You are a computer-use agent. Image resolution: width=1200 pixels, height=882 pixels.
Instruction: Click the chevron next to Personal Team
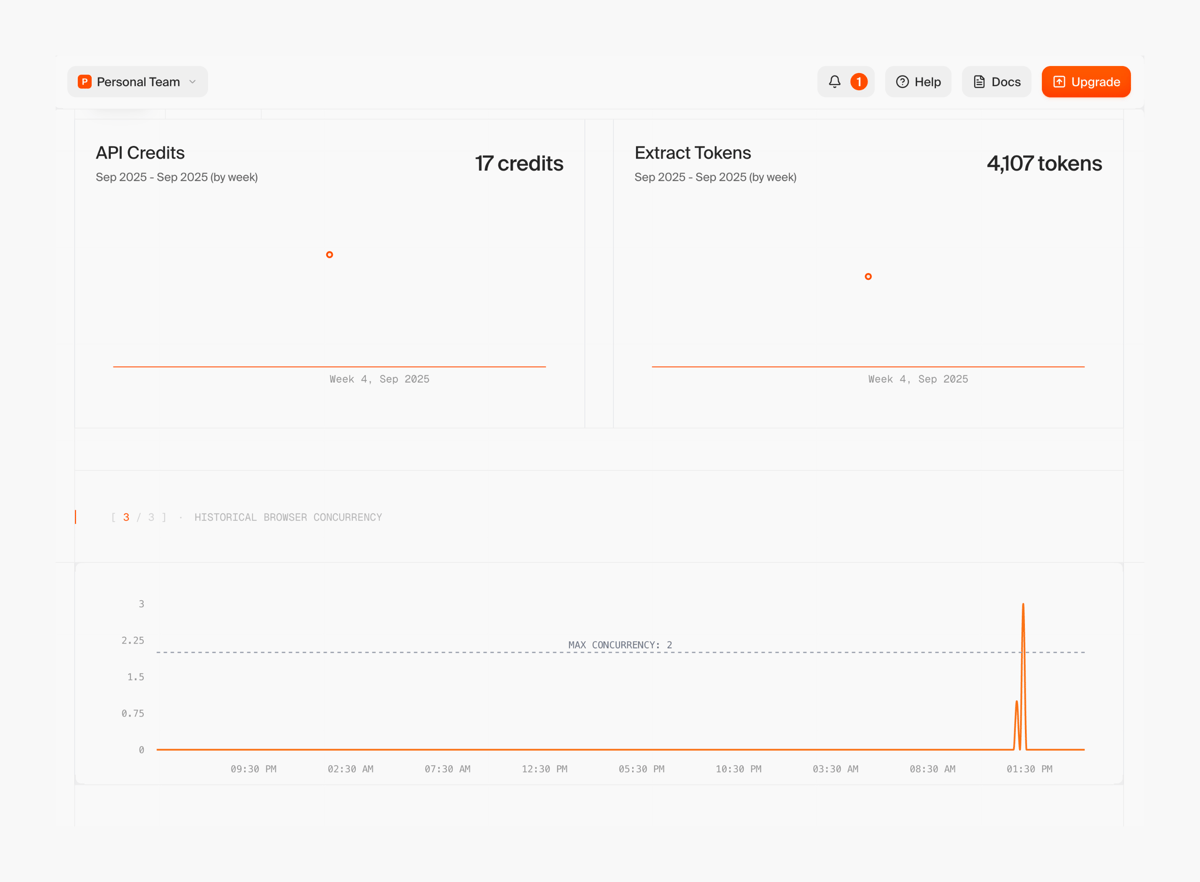click(192, 81)
